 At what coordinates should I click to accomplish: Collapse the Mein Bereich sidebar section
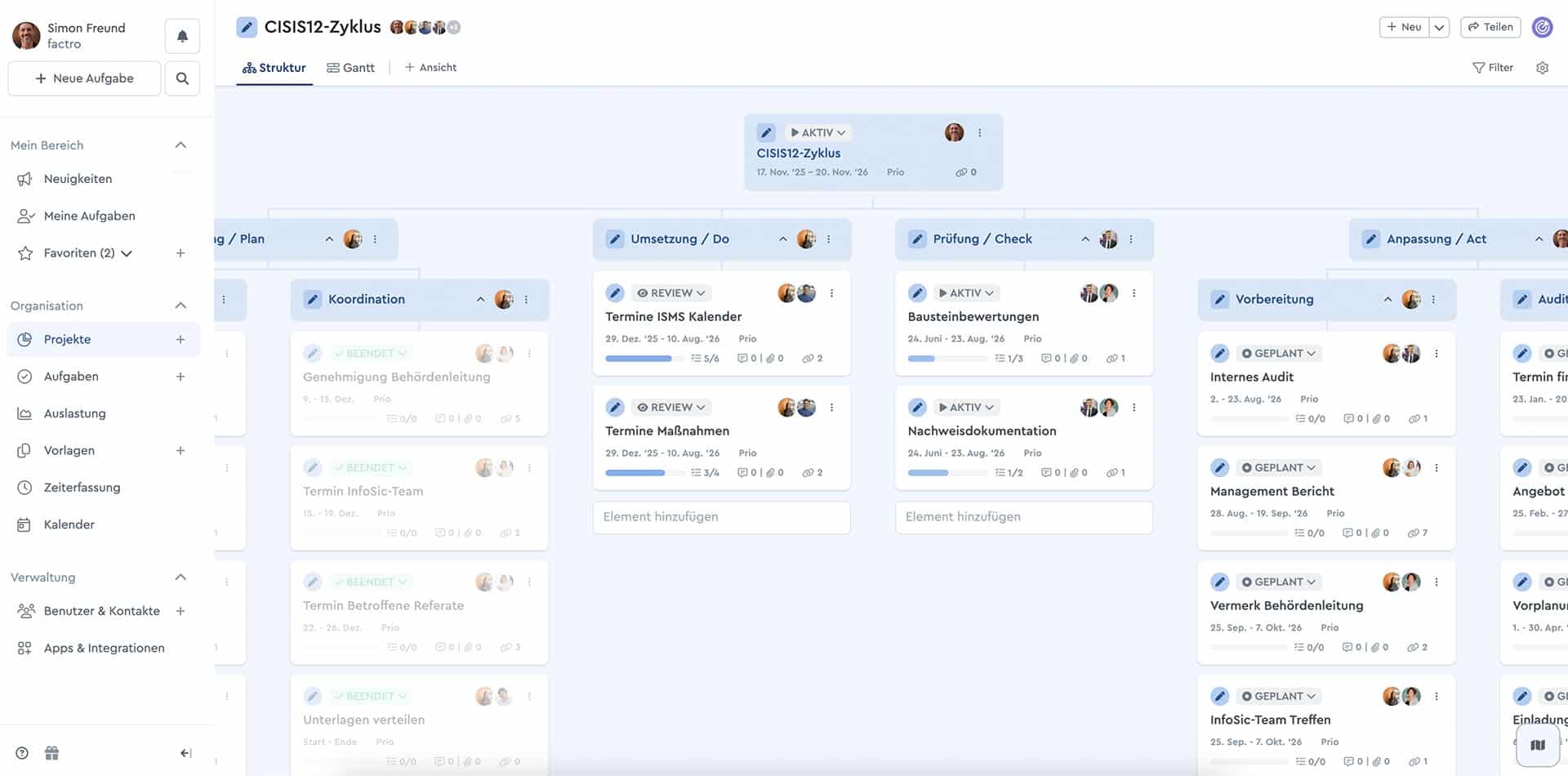[180, 145]
